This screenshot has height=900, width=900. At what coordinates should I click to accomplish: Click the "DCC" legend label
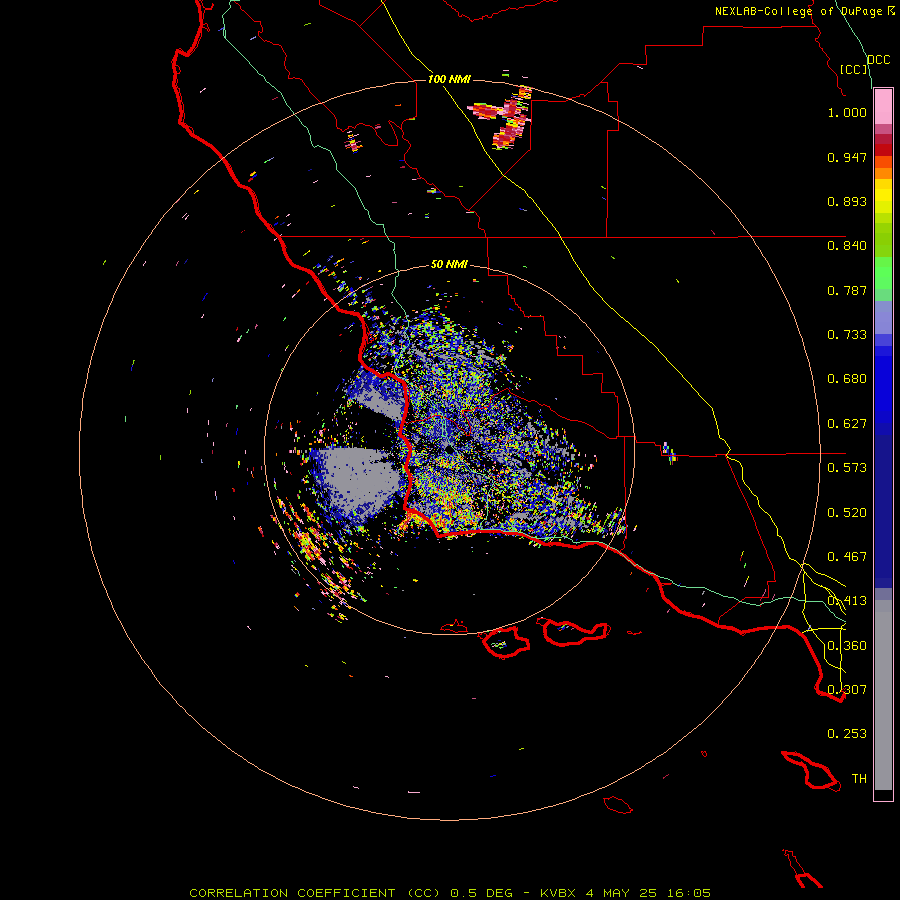pos(878,60)
